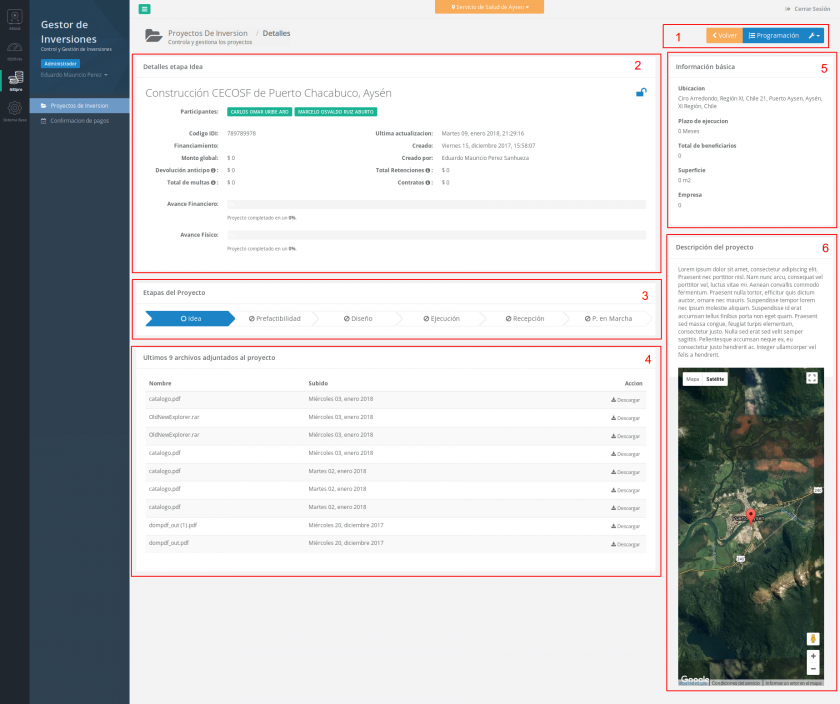Click the fullscreen icon on the map
Image resolution: width=840 pixels, height=704 pixels.
pos(812,378)
